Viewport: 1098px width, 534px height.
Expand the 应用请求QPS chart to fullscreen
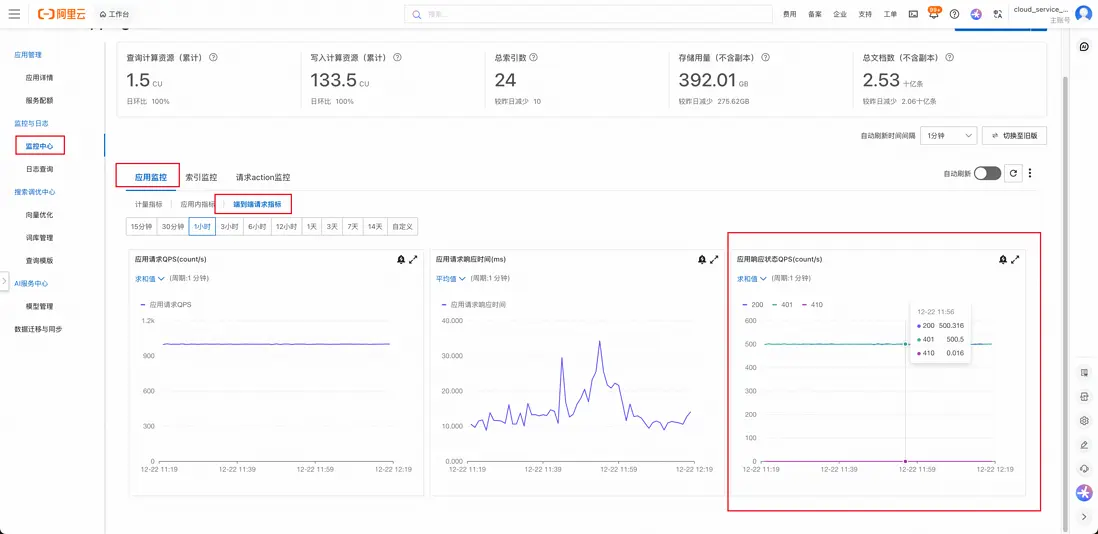tap(413, 259)
